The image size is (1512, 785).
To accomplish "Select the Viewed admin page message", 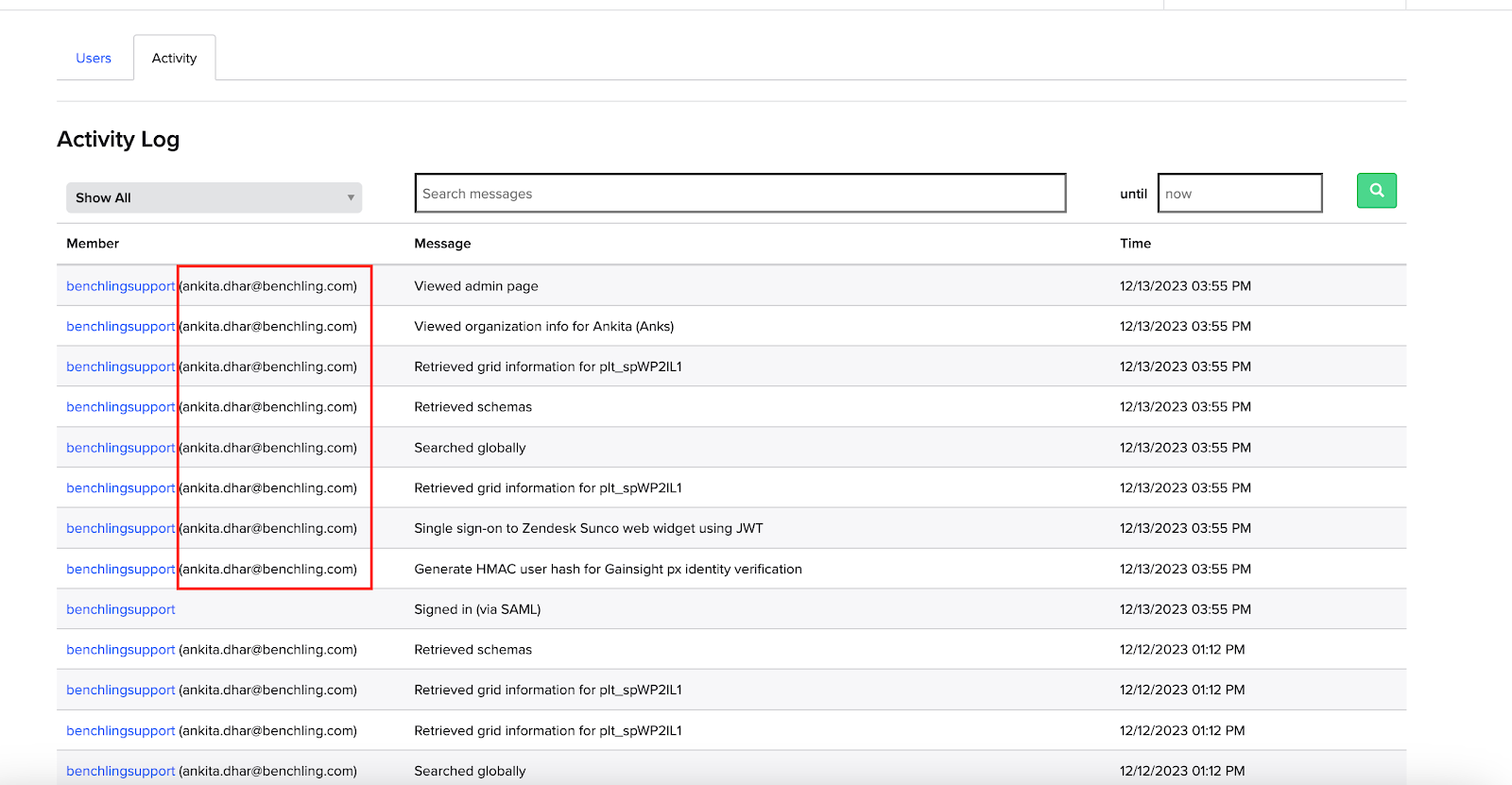I will (x=476, y=286).
